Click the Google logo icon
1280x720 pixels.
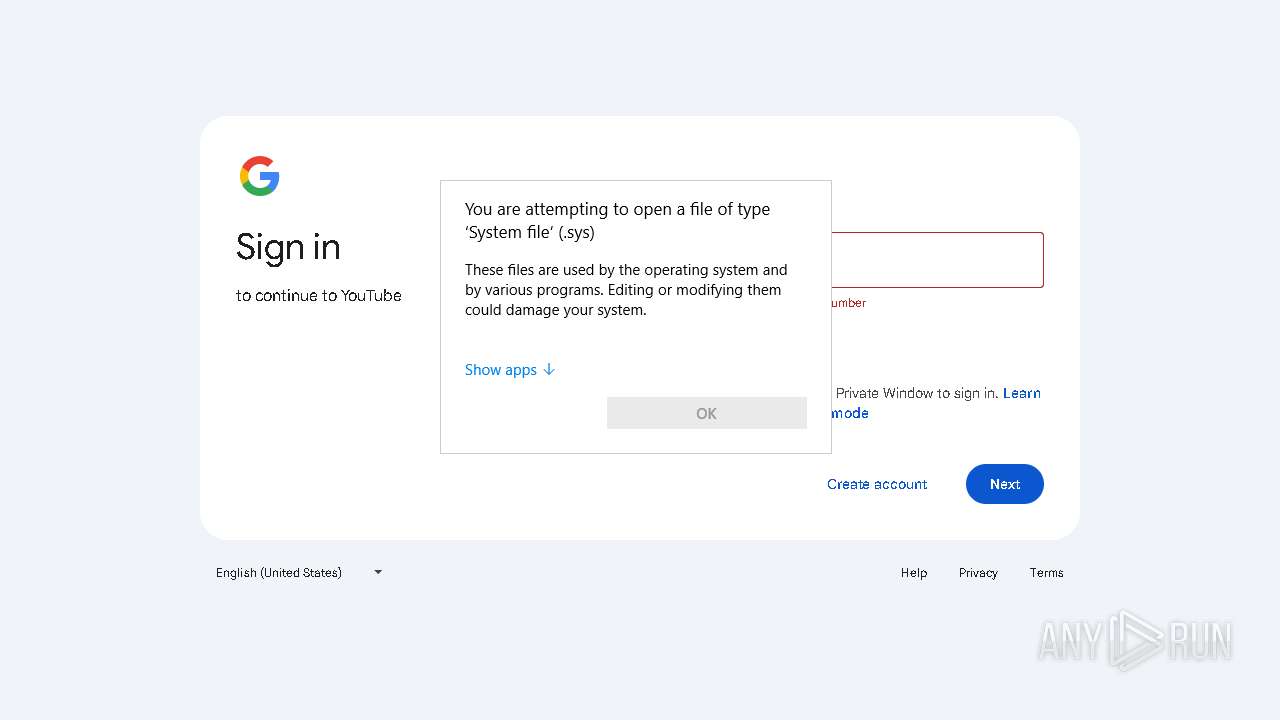coord(260,176)
